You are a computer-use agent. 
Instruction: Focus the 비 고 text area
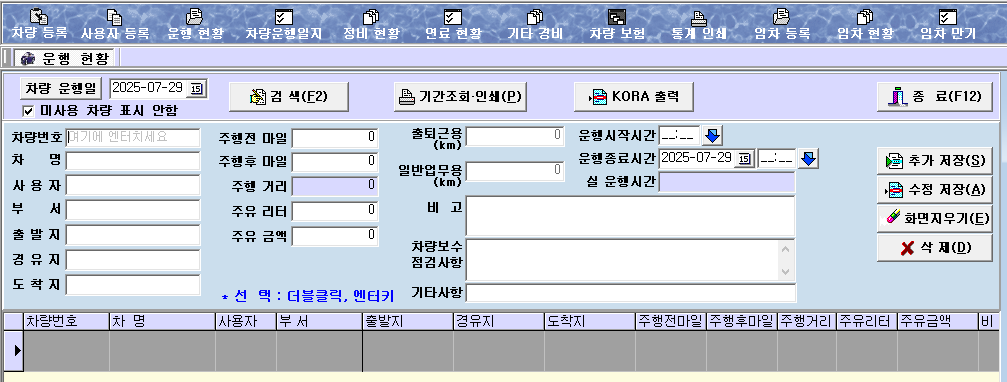(x=631, y=216)
